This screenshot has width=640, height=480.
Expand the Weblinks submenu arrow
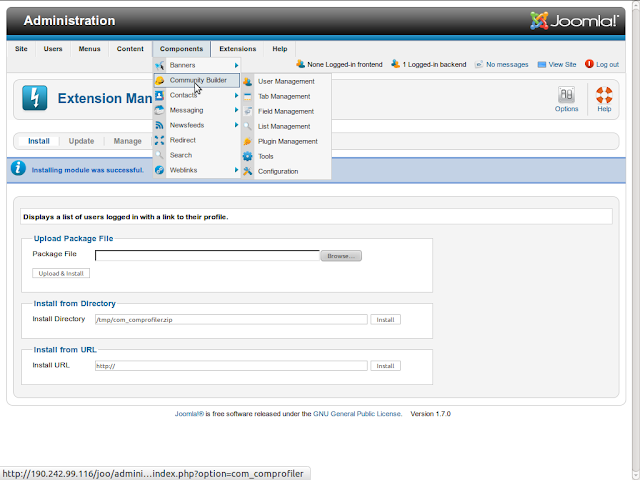236,170
